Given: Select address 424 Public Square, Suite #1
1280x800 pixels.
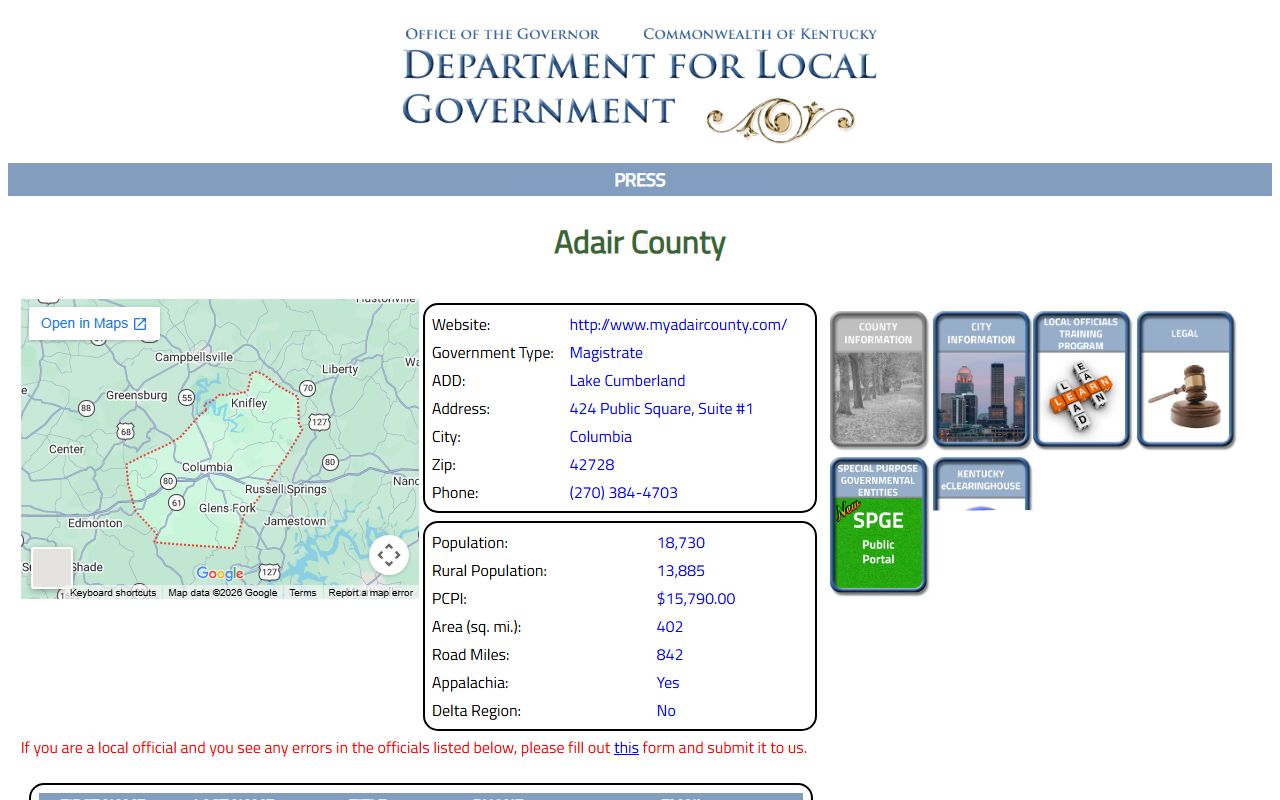Looking at the screenshot, I should pos(662,409).
